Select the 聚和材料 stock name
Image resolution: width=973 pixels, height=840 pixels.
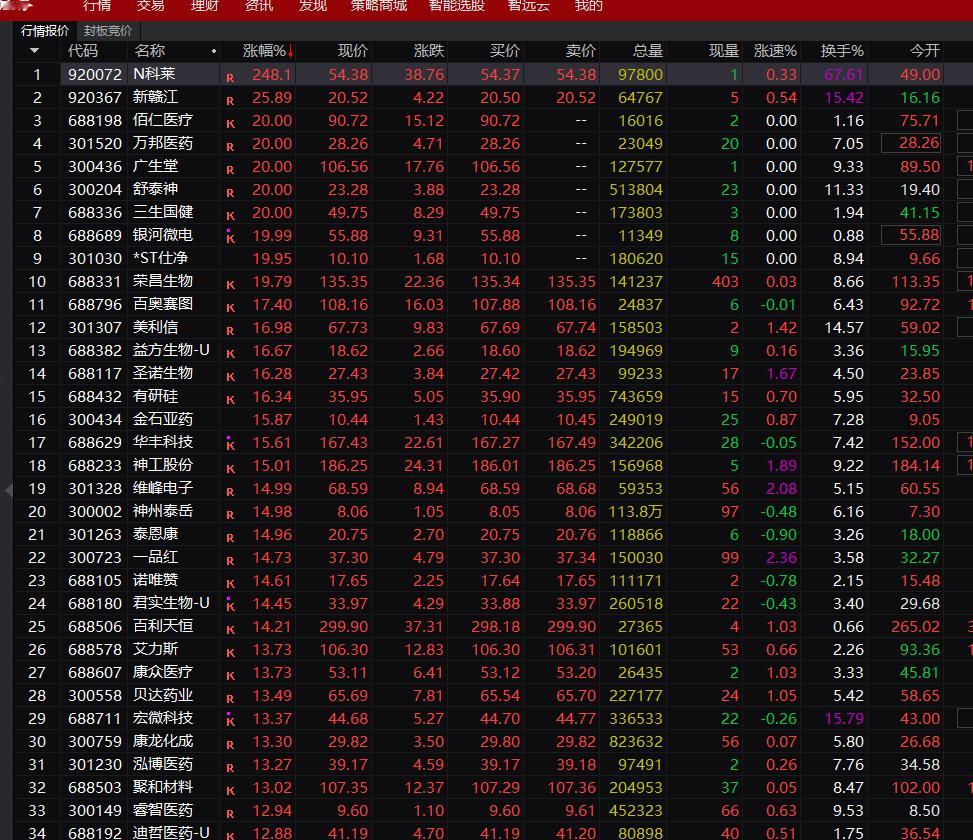click(x=163, y=787)
